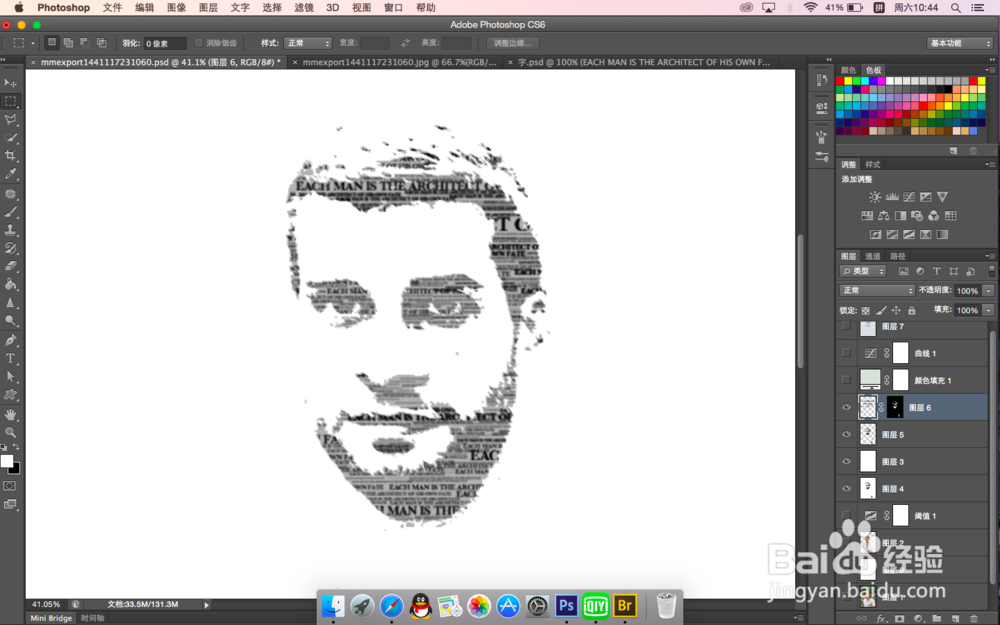1000x625 pixels.
Task: Select the Quick Selection tool
Action: [x=11, y=138]
